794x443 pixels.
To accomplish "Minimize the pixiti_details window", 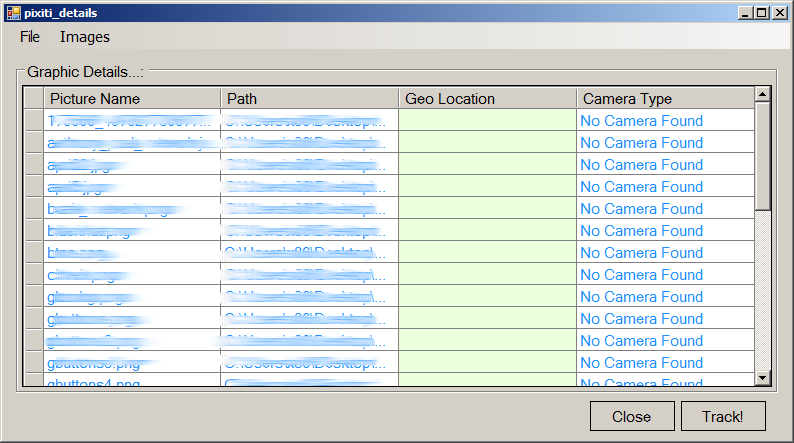I will pos(746,12).
